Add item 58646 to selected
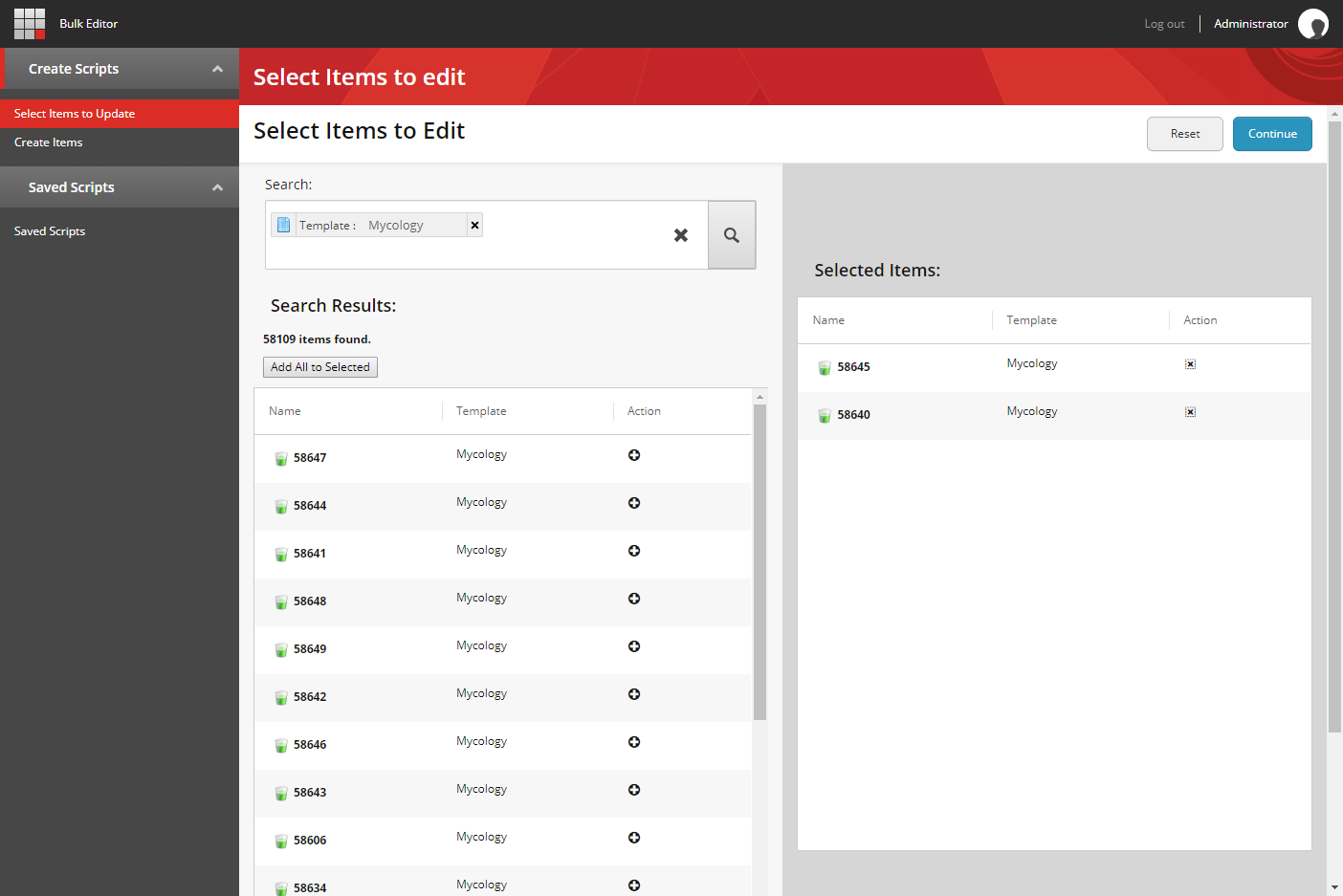The width and height of the screenshot is (1343, 896). (634, 742)
